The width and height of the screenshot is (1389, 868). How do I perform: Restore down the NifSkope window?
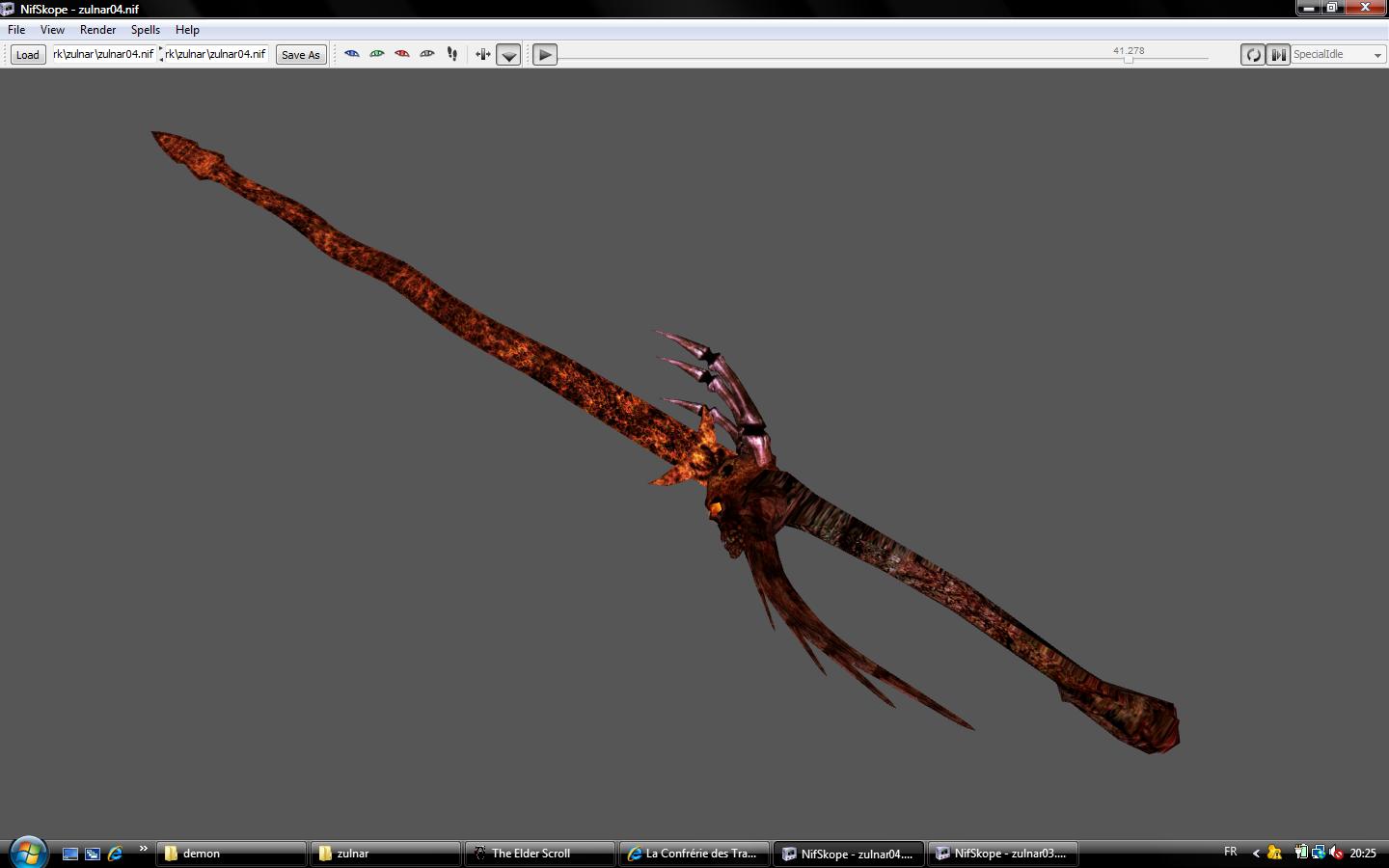(x=1332, y=7)
